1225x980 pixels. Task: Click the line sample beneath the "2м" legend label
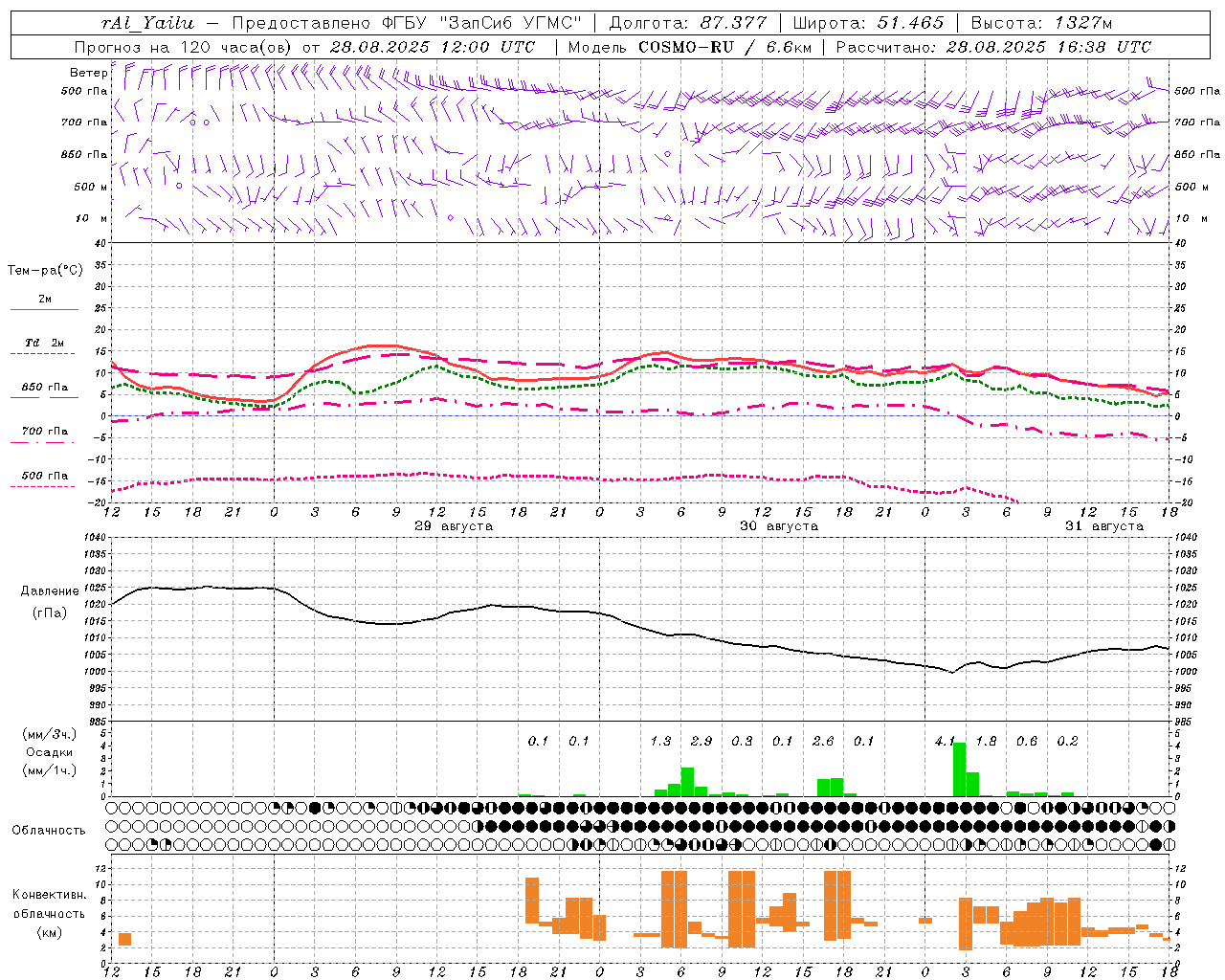click(44, 310)
